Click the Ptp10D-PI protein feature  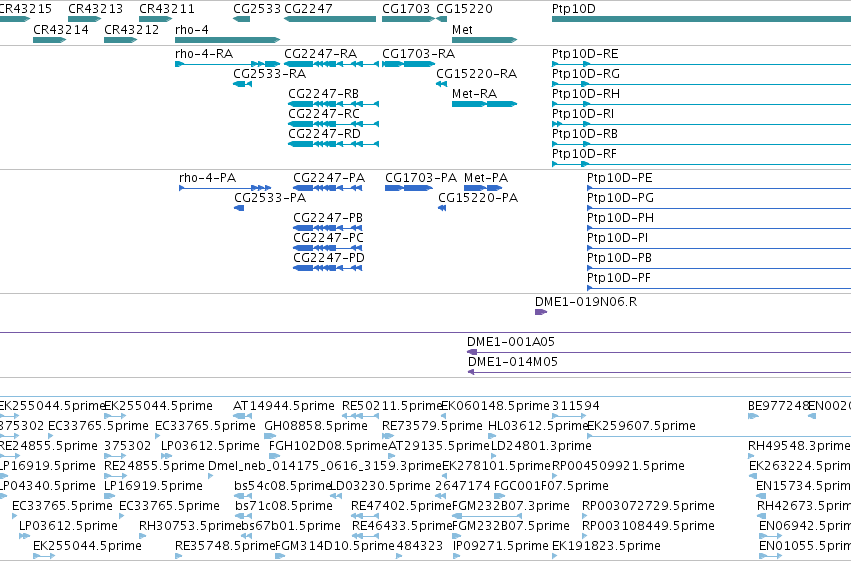[719, 248]
